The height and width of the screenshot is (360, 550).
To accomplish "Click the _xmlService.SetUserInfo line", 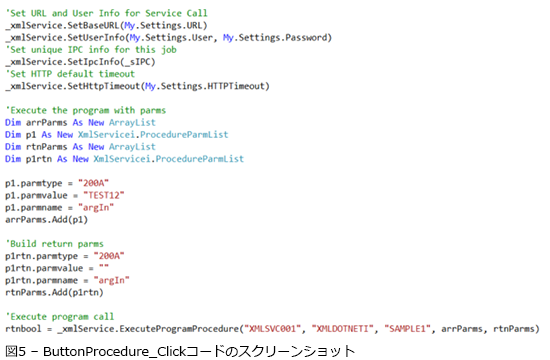I will coord(168,38).
